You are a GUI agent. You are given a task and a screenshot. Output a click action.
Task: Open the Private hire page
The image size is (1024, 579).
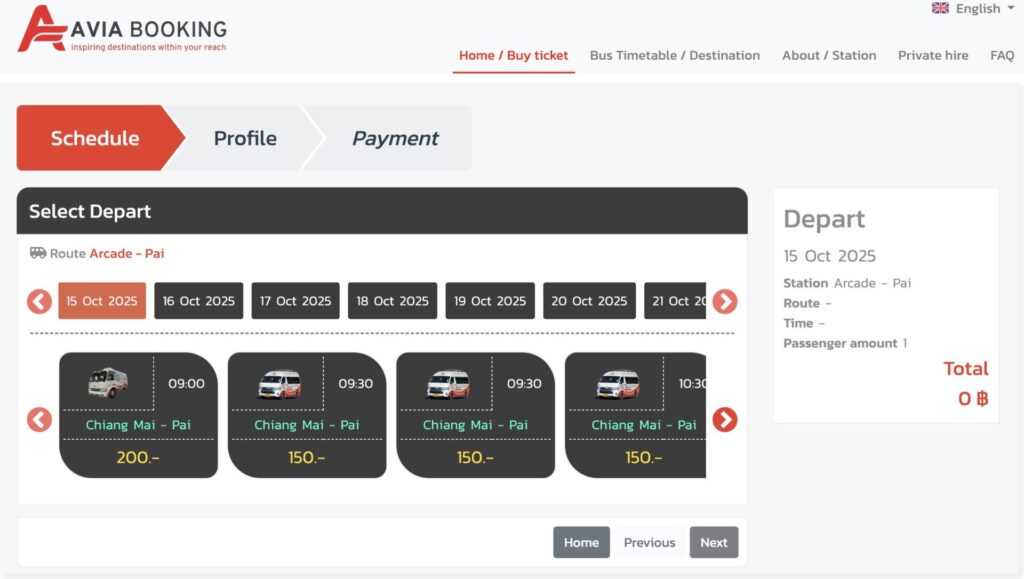point(933,56)
